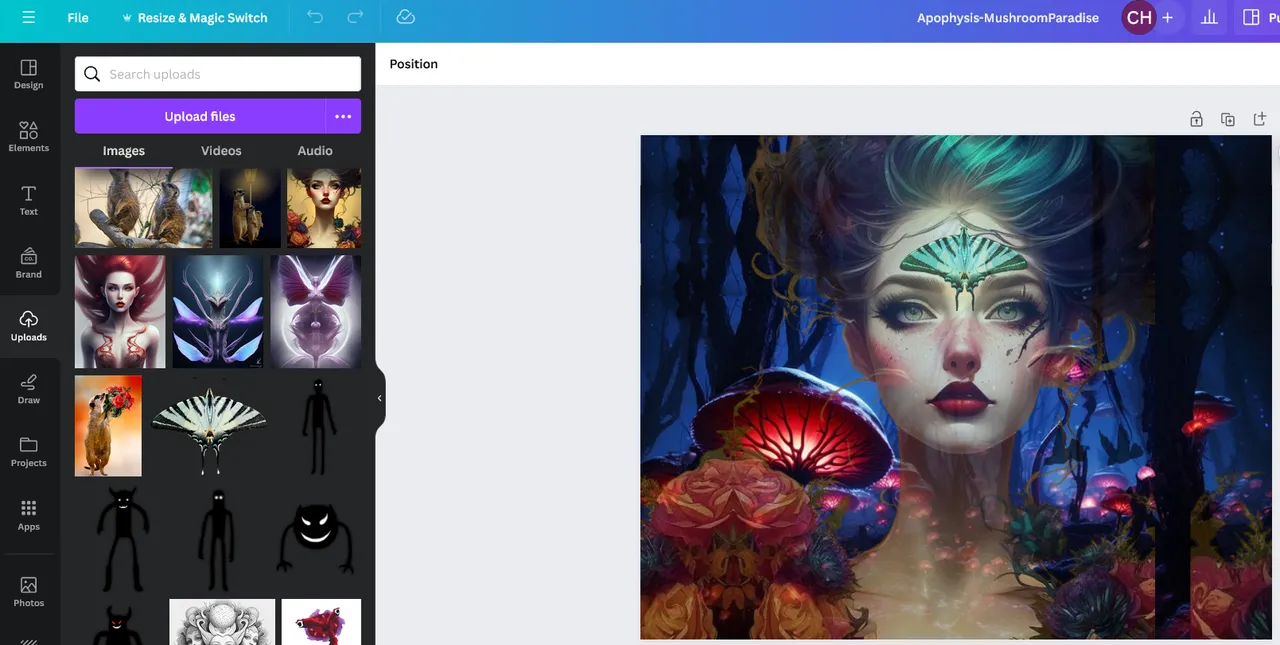Image resolution: width=1280 pixels, height=645 pixels.
Task: Click the Search uploads field
Action: coord(218,74)
